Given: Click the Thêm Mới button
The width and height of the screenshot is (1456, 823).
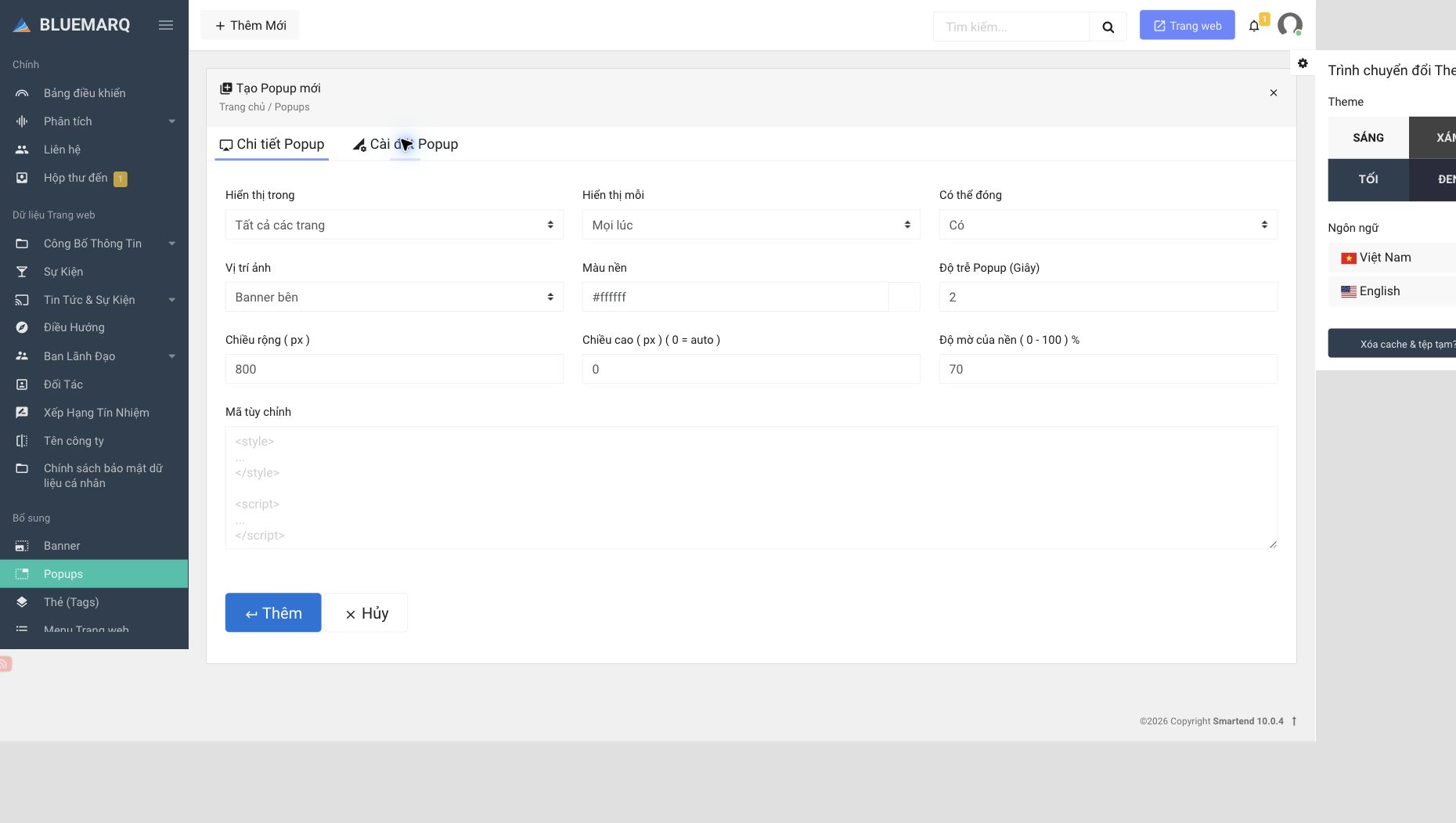Looking at the screenshot, I should (x=250, y=25).
